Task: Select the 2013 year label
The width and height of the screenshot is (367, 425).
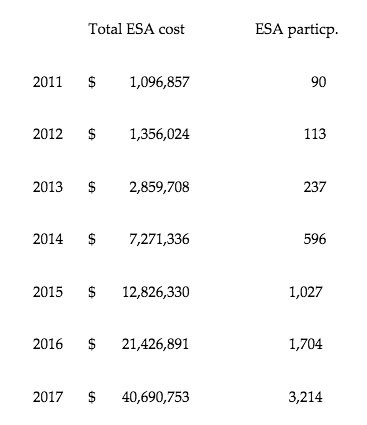Action: point(48,187)
